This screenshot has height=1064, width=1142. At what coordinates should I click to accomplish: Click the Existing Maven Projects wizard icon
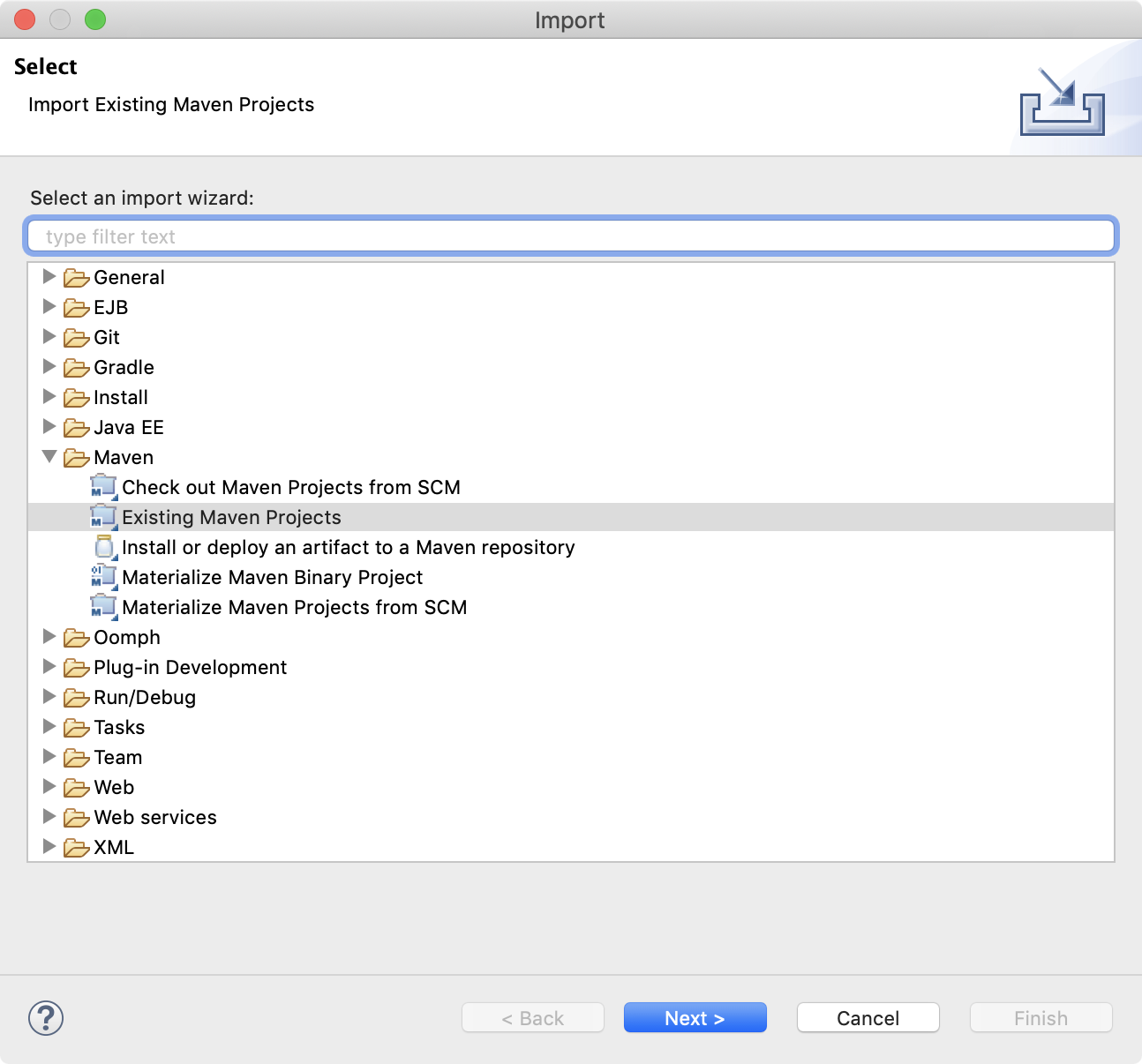[x=104, y=517]
